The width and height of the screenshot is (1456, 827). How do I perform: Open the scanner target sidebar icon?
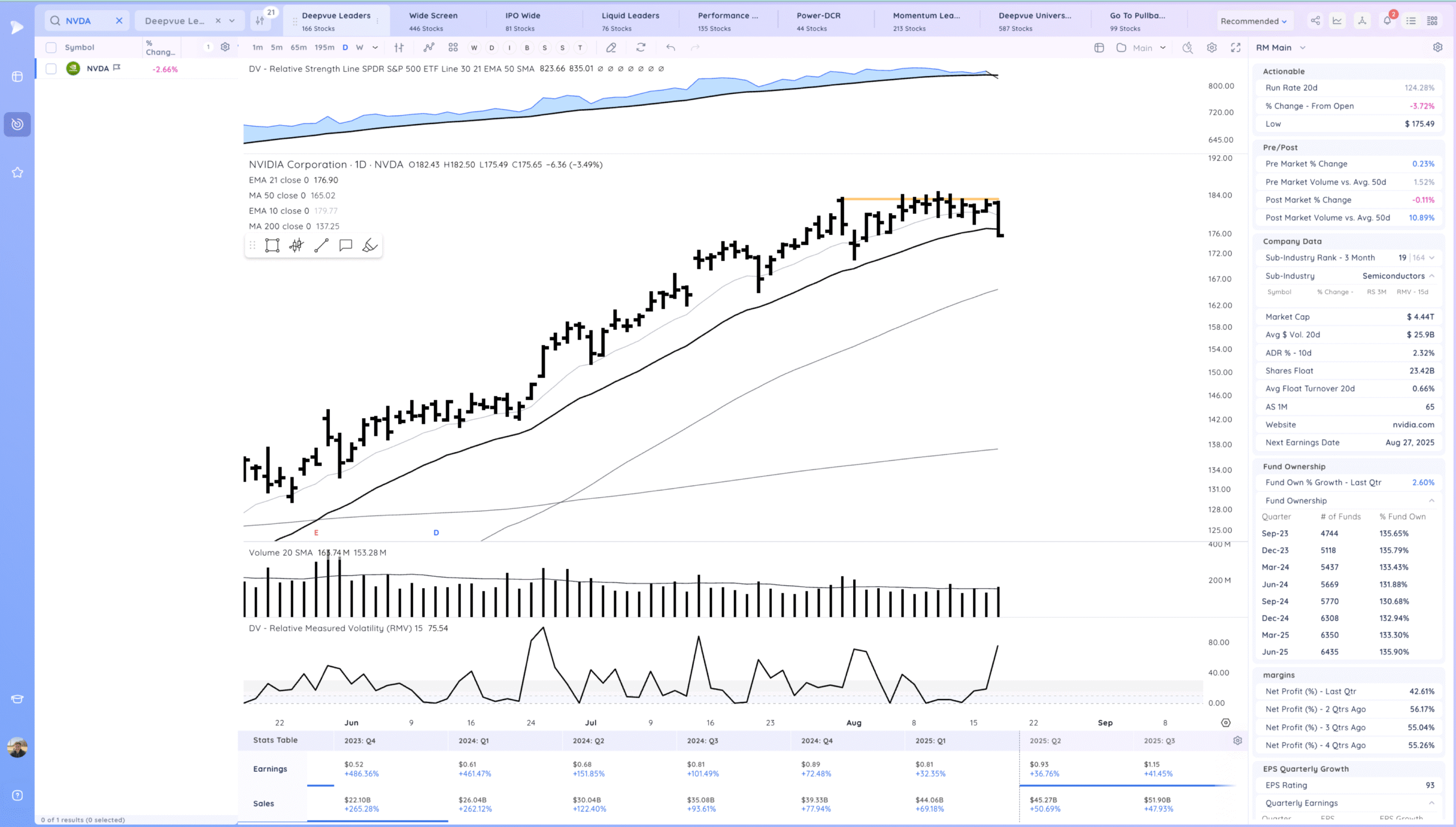(18, 124)
